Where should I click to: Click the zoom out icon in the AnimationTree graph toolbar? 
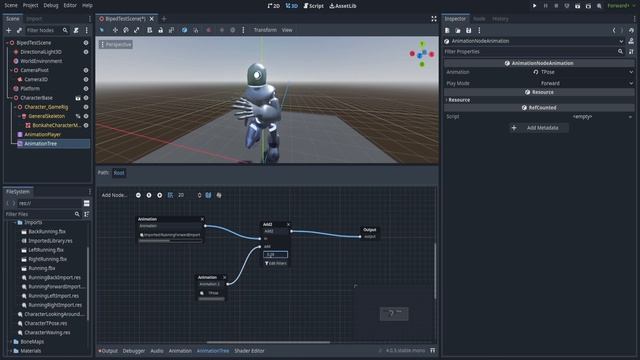[138, 195]
